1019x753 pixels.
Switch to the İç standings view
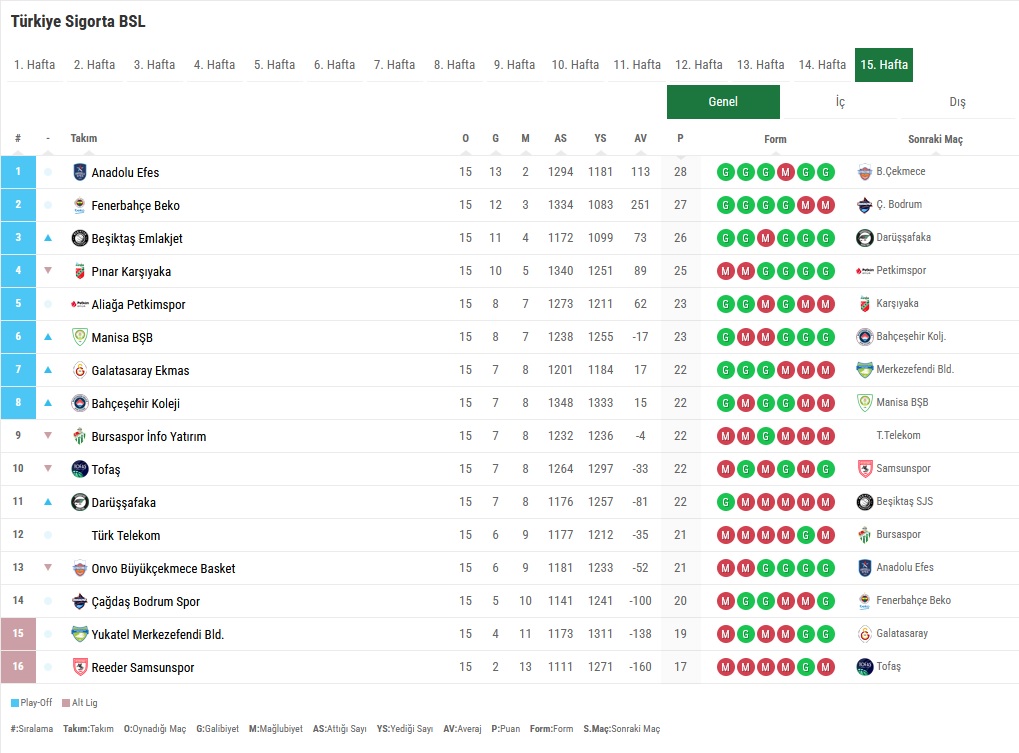click(840, 102)
